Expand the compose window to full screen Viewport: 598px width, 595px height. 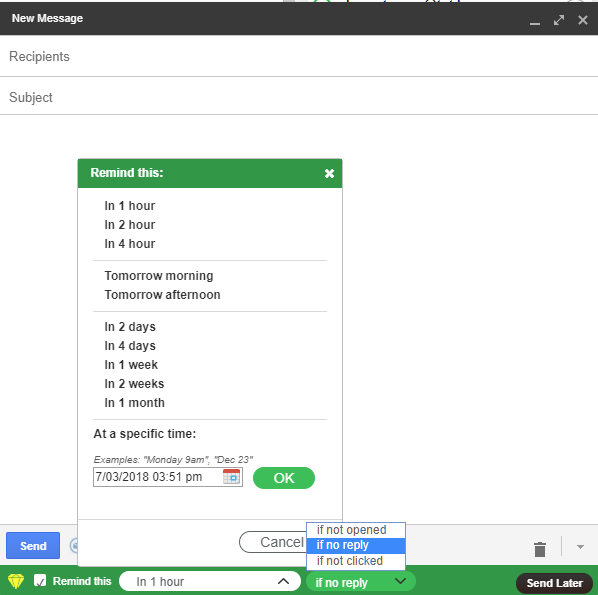tap(559, 20)
